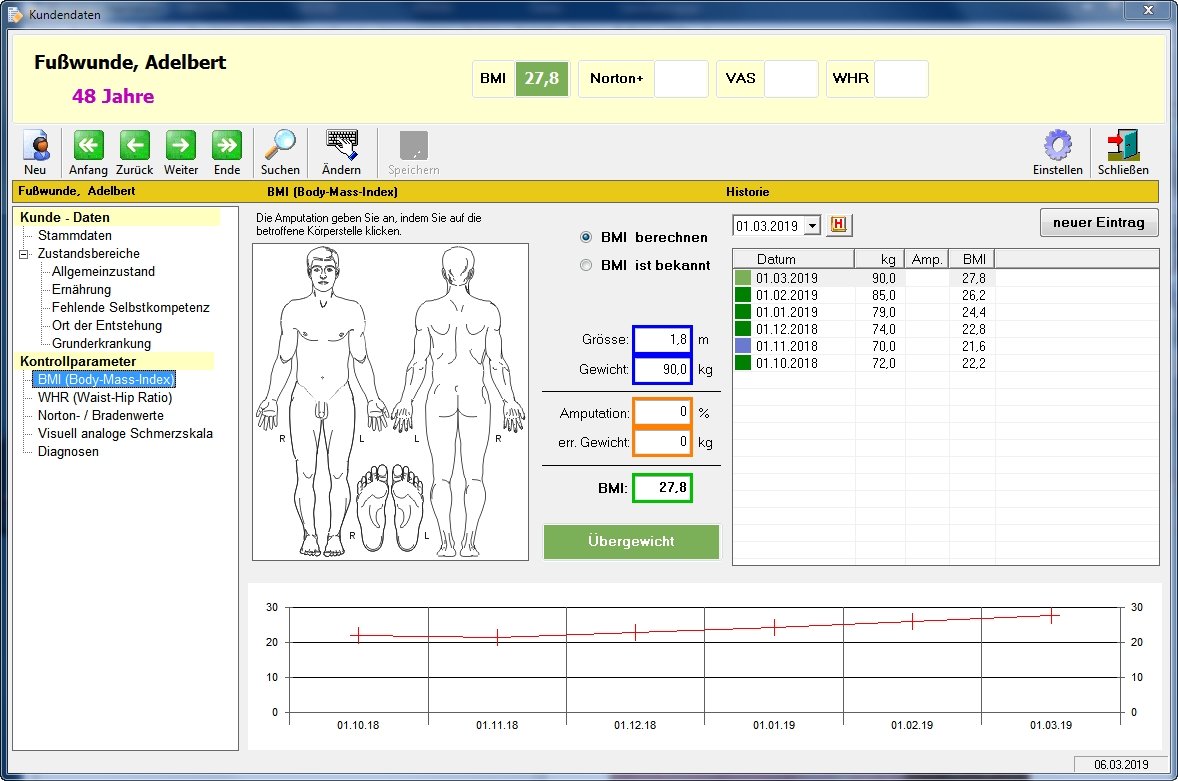Screen dimensions: 1178x781
Task: Select Norton- / Bradenwerte in sidebar
Action: pos(100,416)
